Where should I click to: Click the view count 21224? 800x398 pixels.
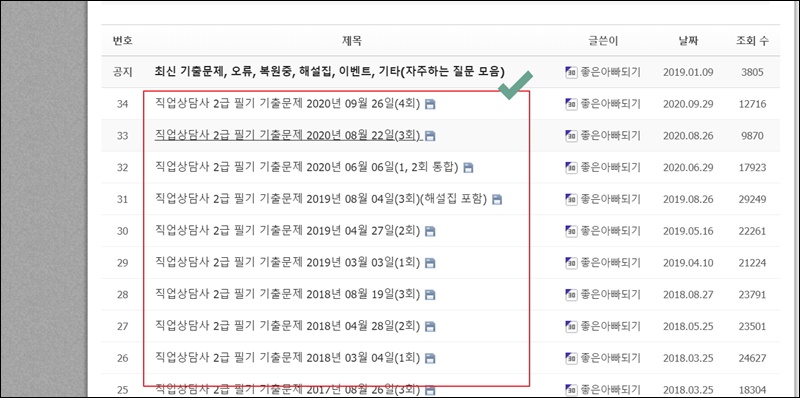[752, 263]
